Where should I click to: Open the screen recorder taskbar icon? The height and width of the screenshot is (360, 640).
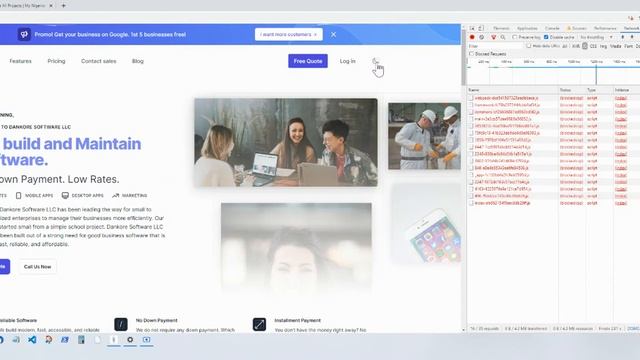point(147,340)
